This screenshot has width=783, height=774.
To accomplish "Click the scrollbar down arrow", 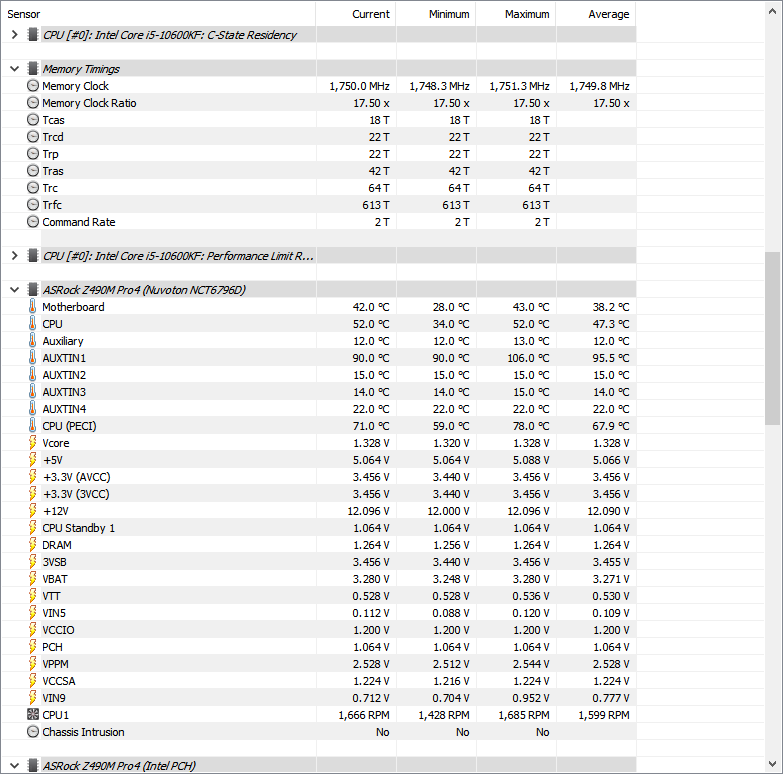I will [x=773, y=764].
